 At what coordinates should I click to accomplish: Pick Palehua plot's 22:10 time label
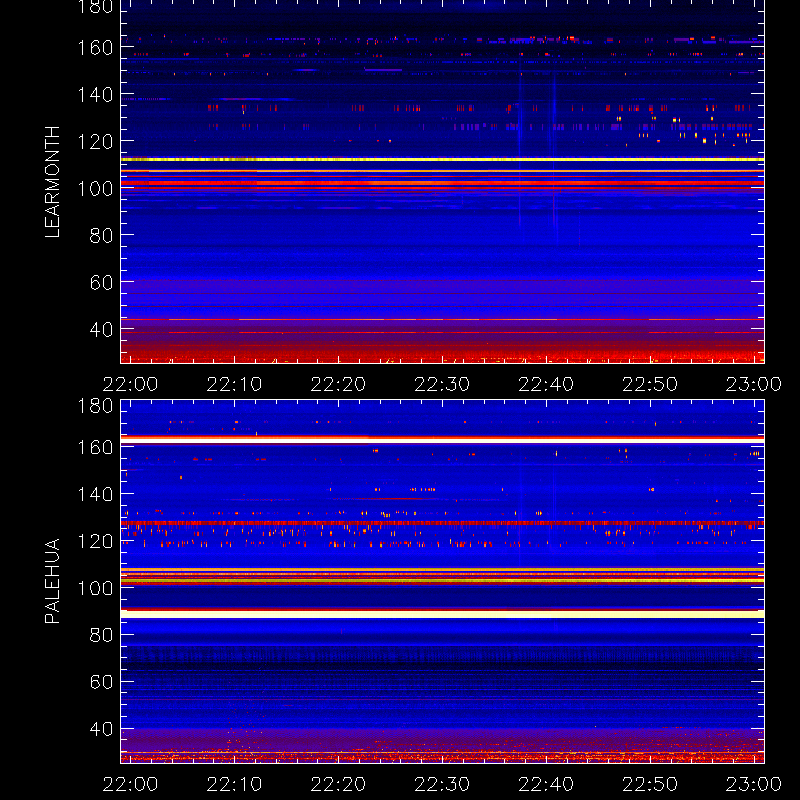tap(234, 784)
